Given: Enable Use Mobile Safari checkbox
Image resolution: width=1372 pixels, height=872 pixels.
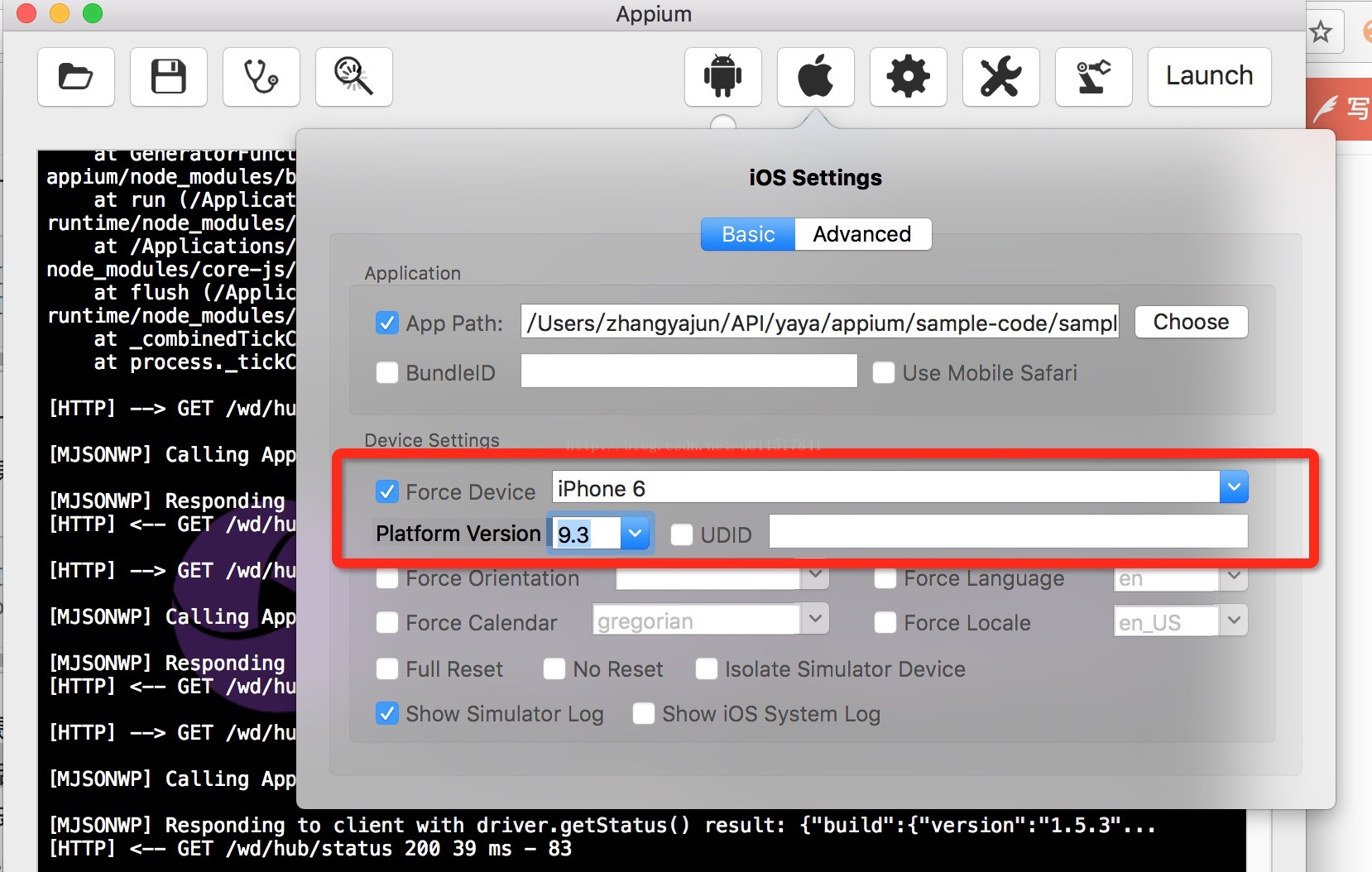Looking at the screenshot, I should 884,372.
